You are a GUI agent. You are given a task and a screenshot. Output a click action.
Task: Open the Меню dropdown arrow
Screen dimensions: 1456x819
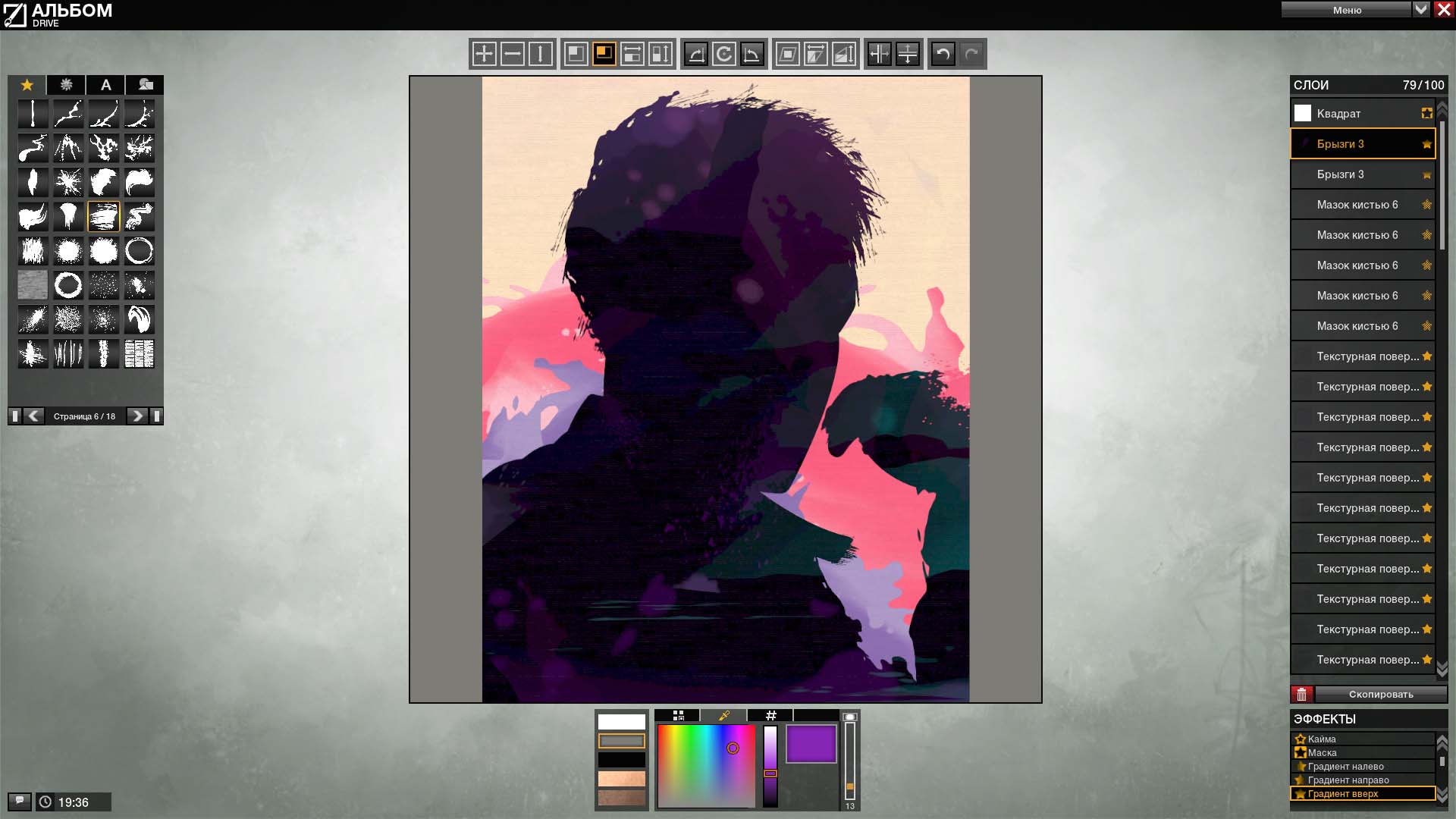click(x=1421, y=10)
